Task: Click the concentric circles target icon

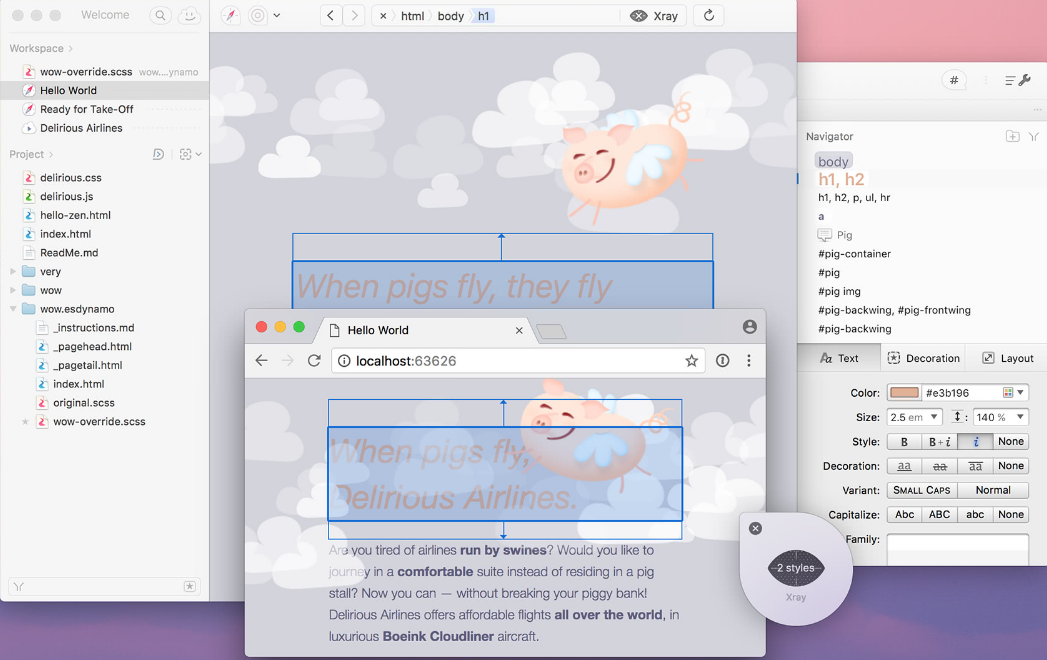Action: (257, 15)
